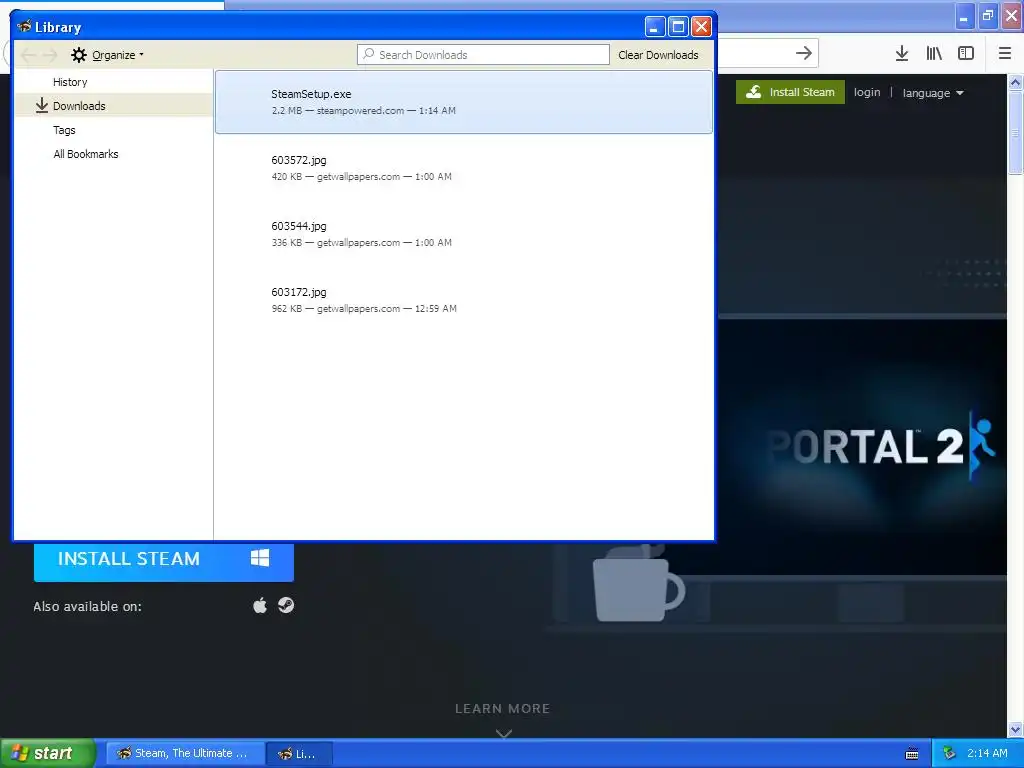Maximize the Library window

click(x=678, y=27)
